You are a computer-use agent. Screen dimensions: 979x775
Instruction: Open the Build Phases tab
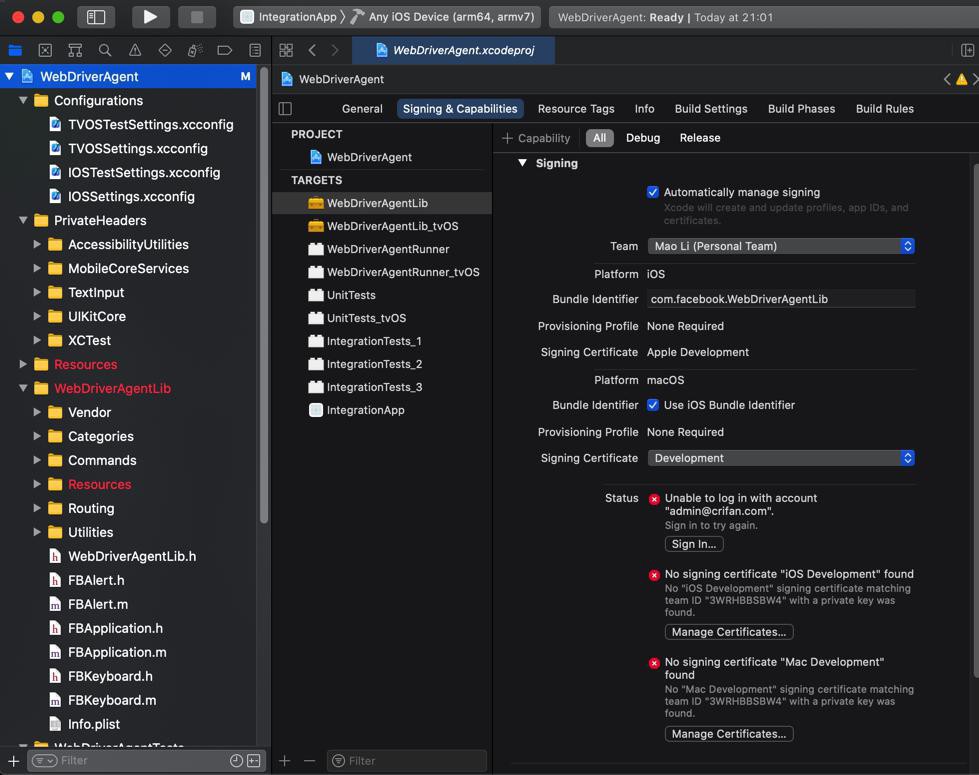click(x=801, y=109)
